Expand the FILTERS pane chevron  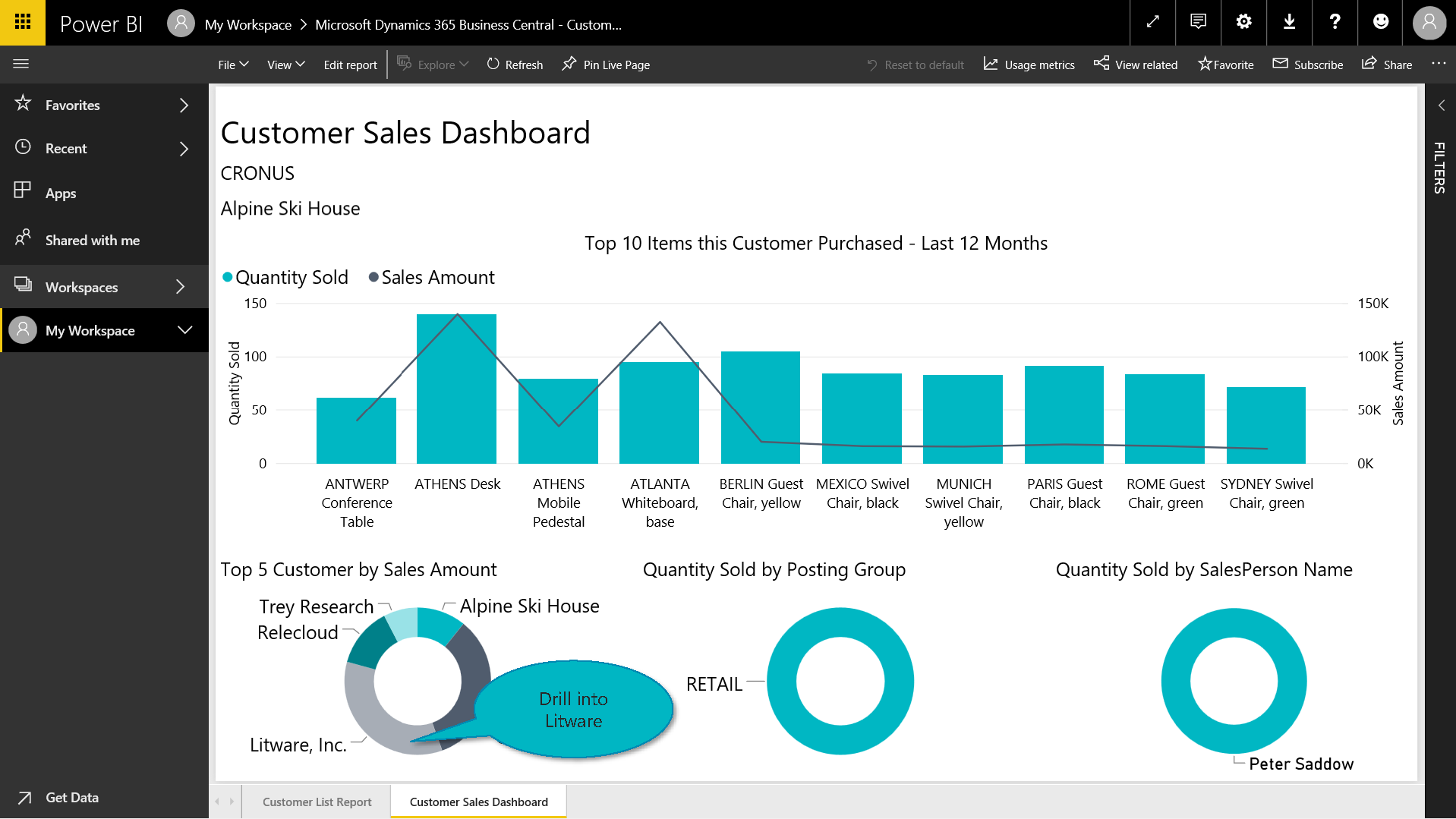(1441, 106)
